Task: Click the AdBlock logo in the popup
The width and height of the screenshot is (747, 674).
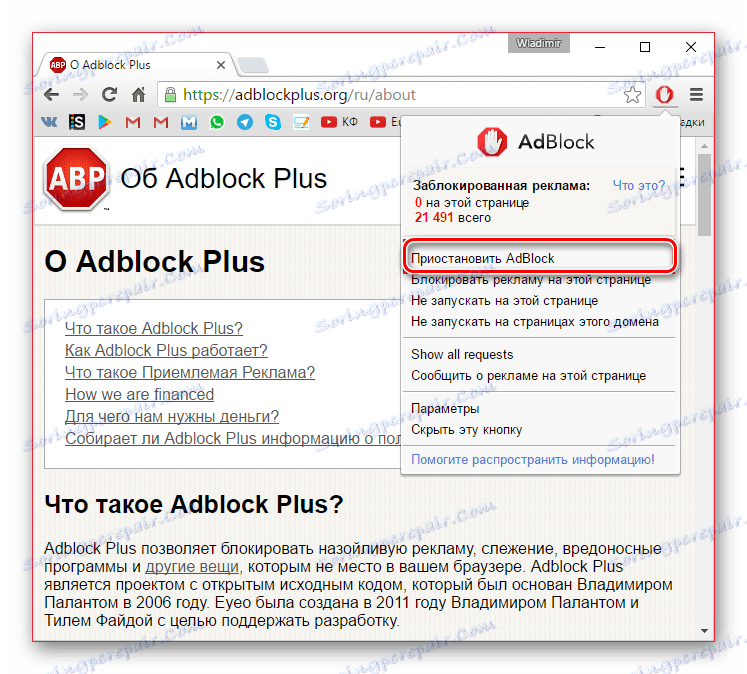Action: click(x=536, y=141)
